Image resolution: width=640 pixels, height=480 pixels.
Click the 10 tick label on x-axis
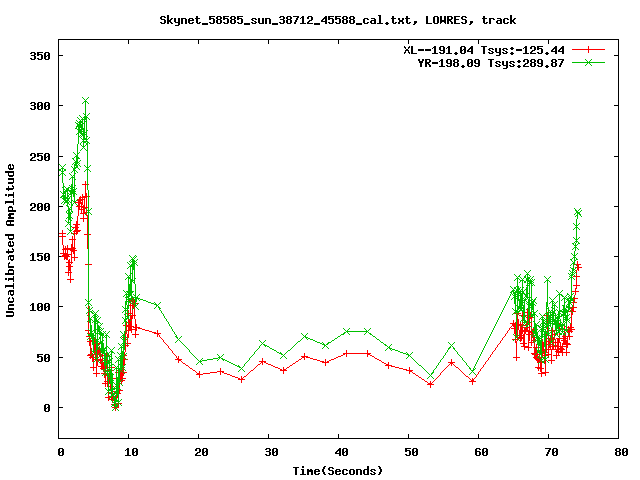click(131, 452)
